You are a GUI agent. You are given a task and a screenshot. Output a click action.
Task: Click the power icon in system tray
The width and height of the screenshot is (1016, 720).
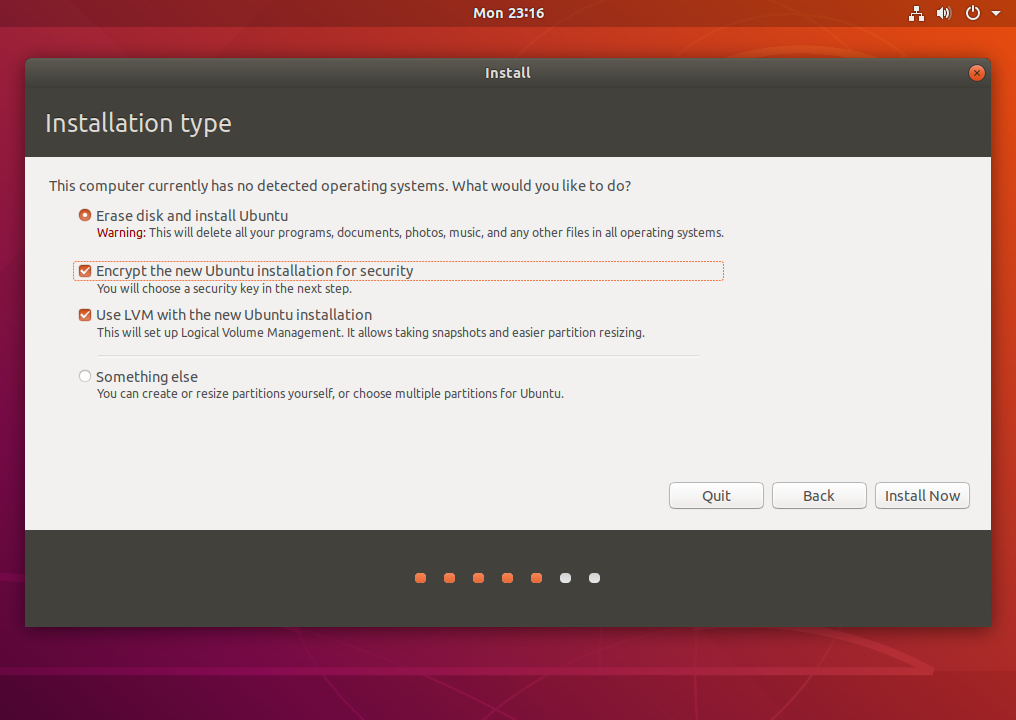(972, 13)
